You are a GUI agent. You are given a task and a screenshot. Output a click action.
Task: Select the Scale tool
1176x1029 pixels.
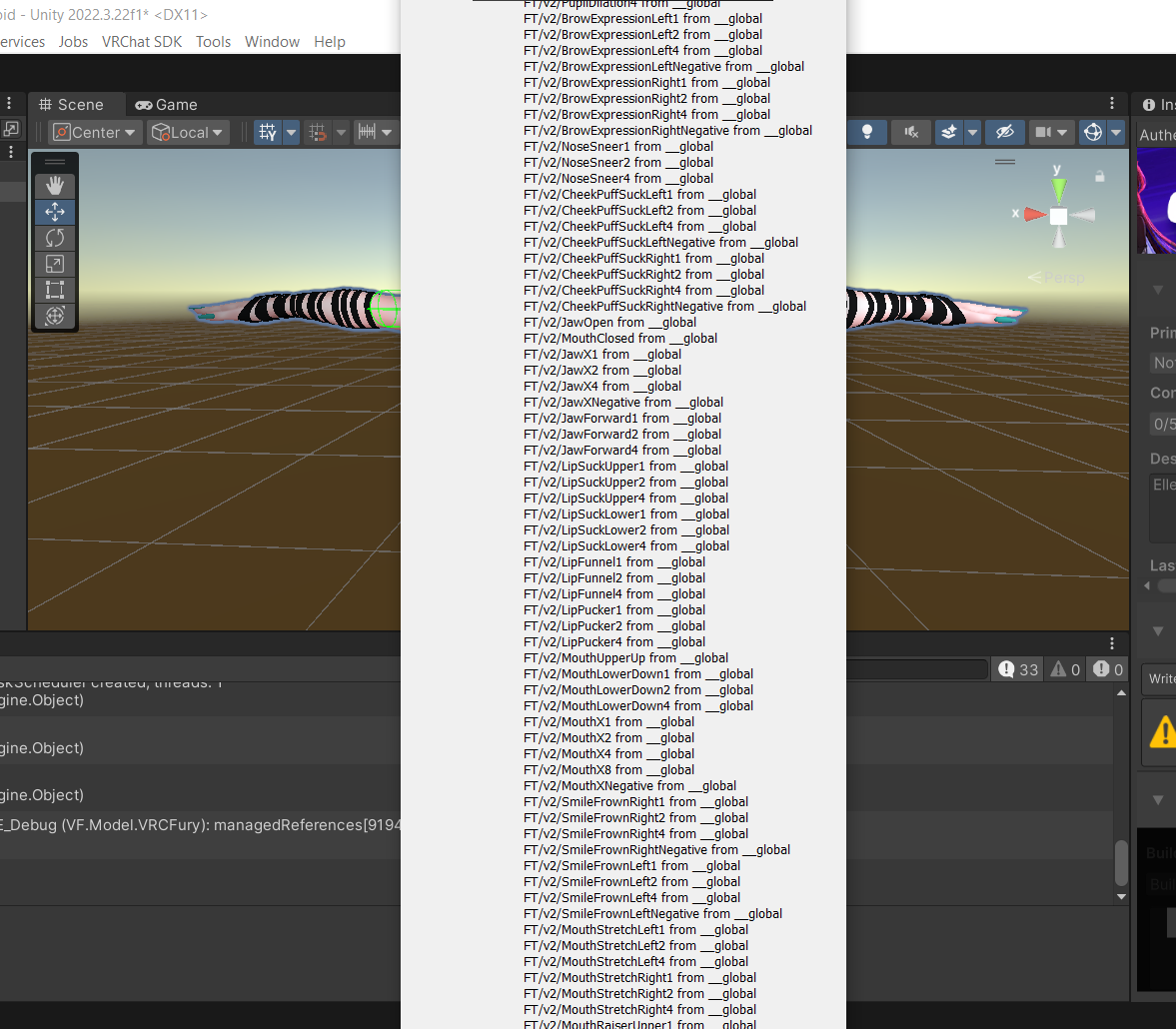[55, 264]
